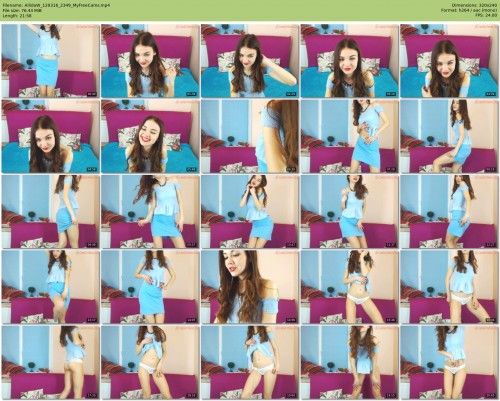Image resolution: width=500 pixels, height=401 pixels.
Task: Select last thumbnail in third row
Action: click(449, 212)
